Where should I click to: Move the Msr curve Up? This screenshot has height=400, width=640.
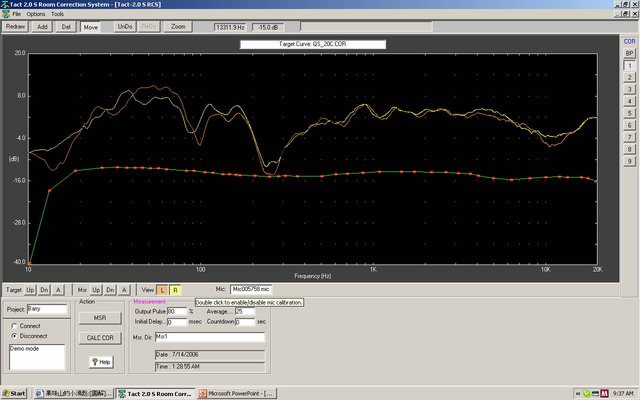[96, 290]
